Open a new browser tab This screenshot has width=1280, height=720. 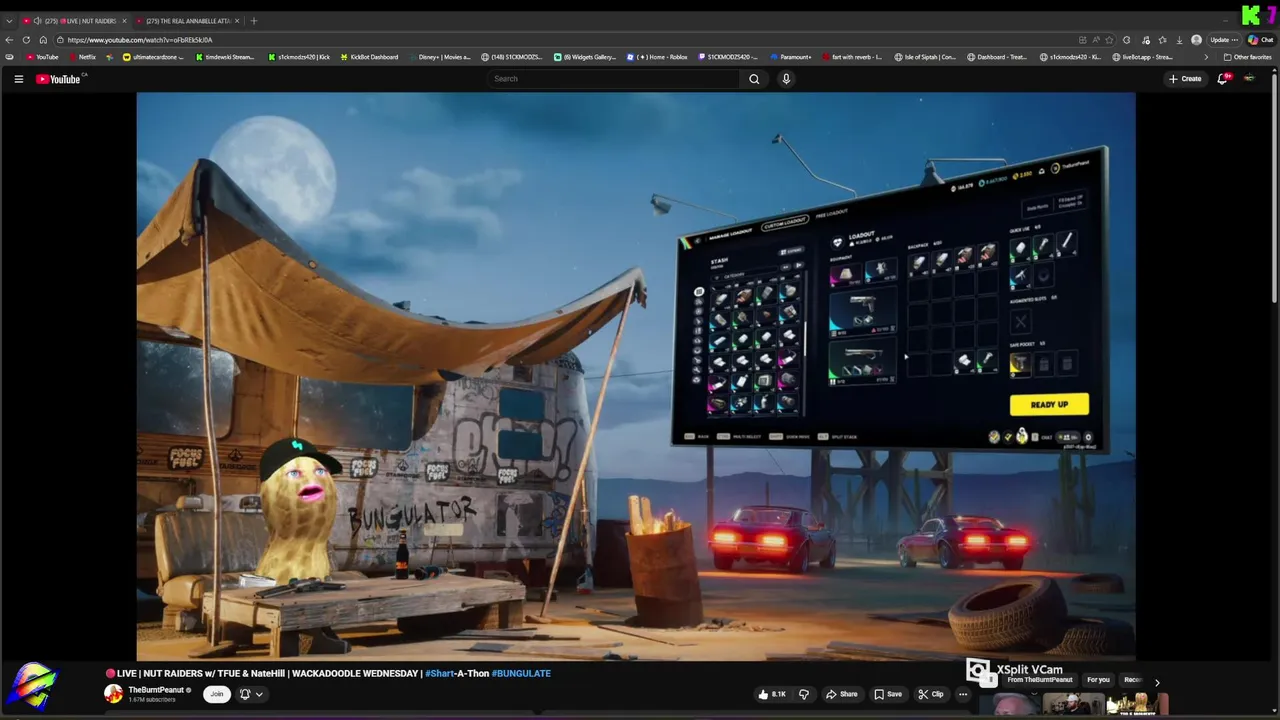[x=254, y=21]
